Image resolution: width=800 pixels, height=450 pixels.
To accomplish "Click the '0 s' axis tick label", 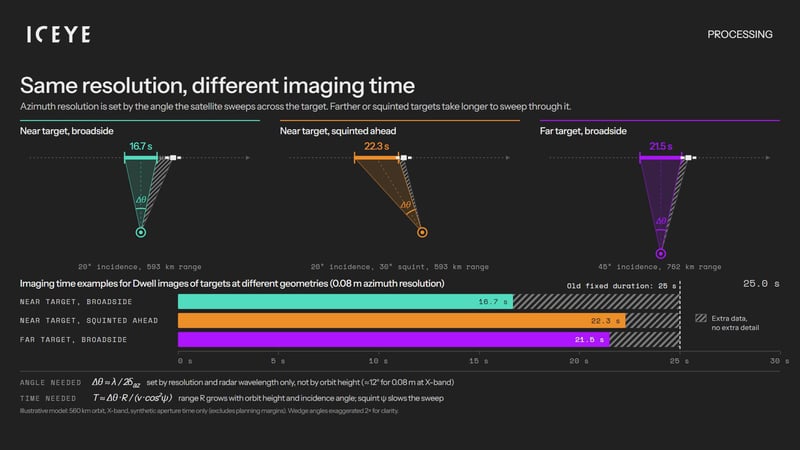I will coord(185,361).
